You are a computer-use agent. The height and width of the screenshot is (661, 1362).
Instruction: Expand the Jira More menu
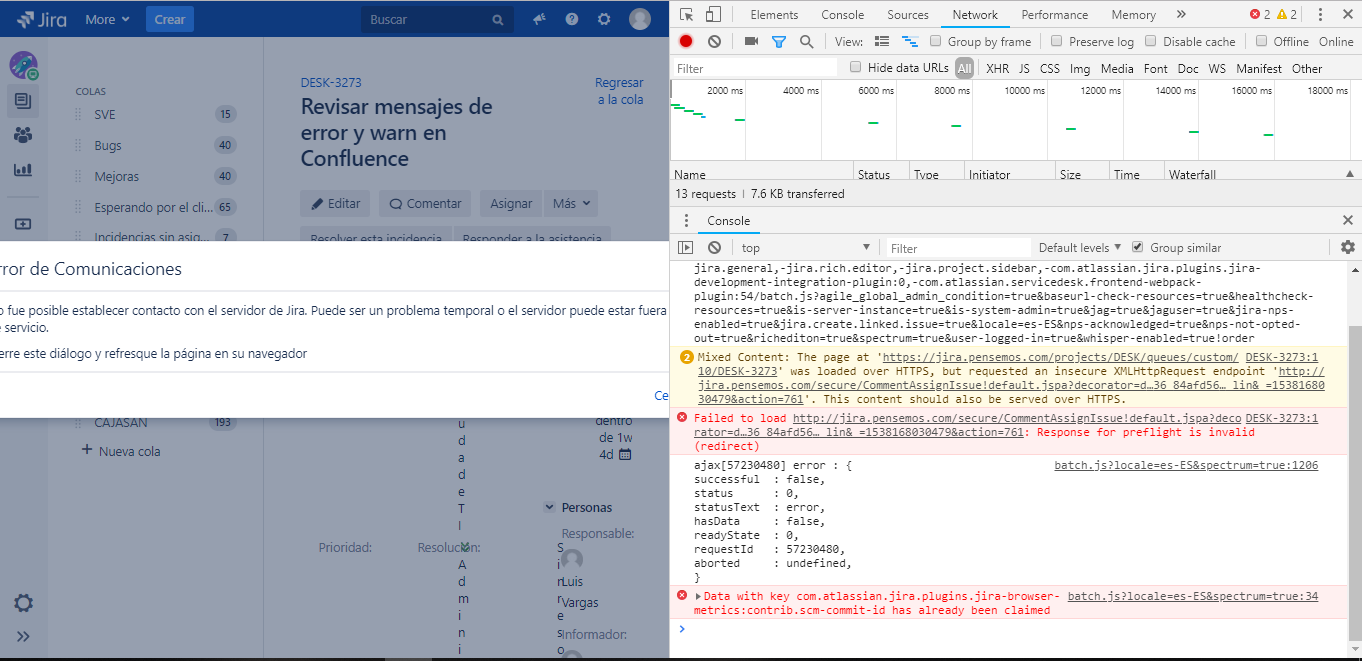107,19
